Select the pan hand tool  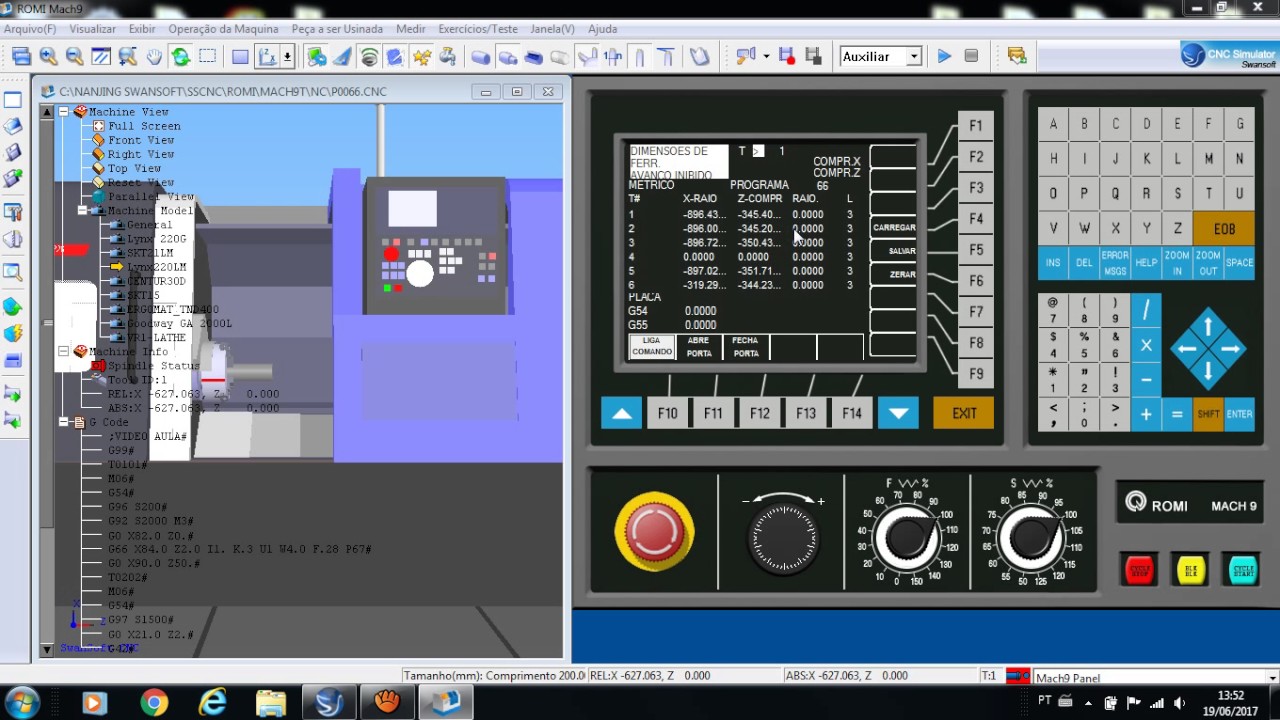coord(154,57)
